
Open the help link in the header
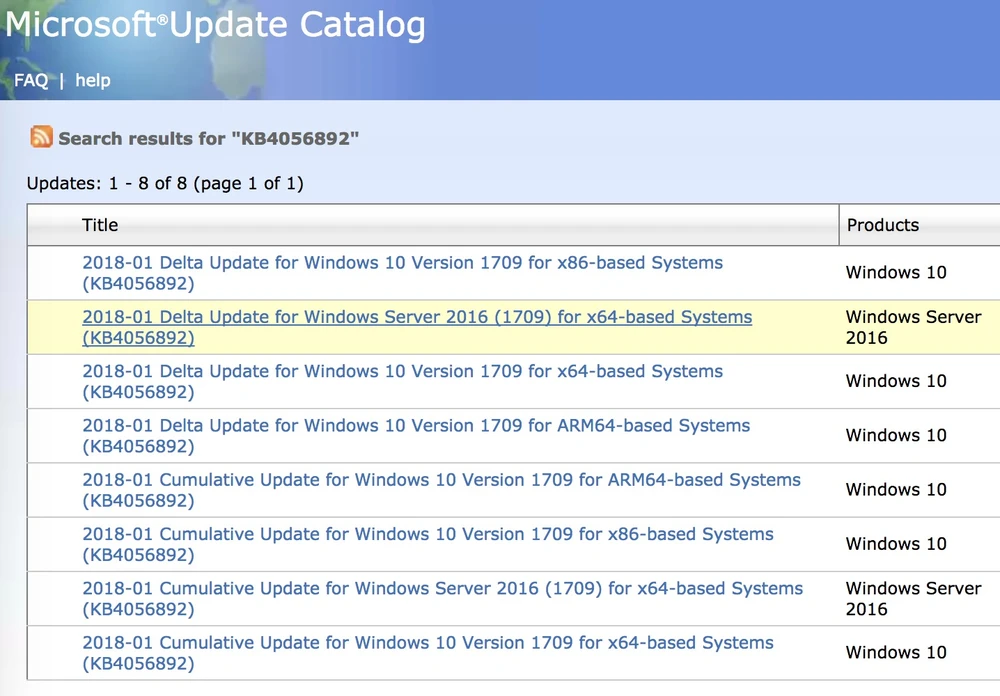click(93, 80)
